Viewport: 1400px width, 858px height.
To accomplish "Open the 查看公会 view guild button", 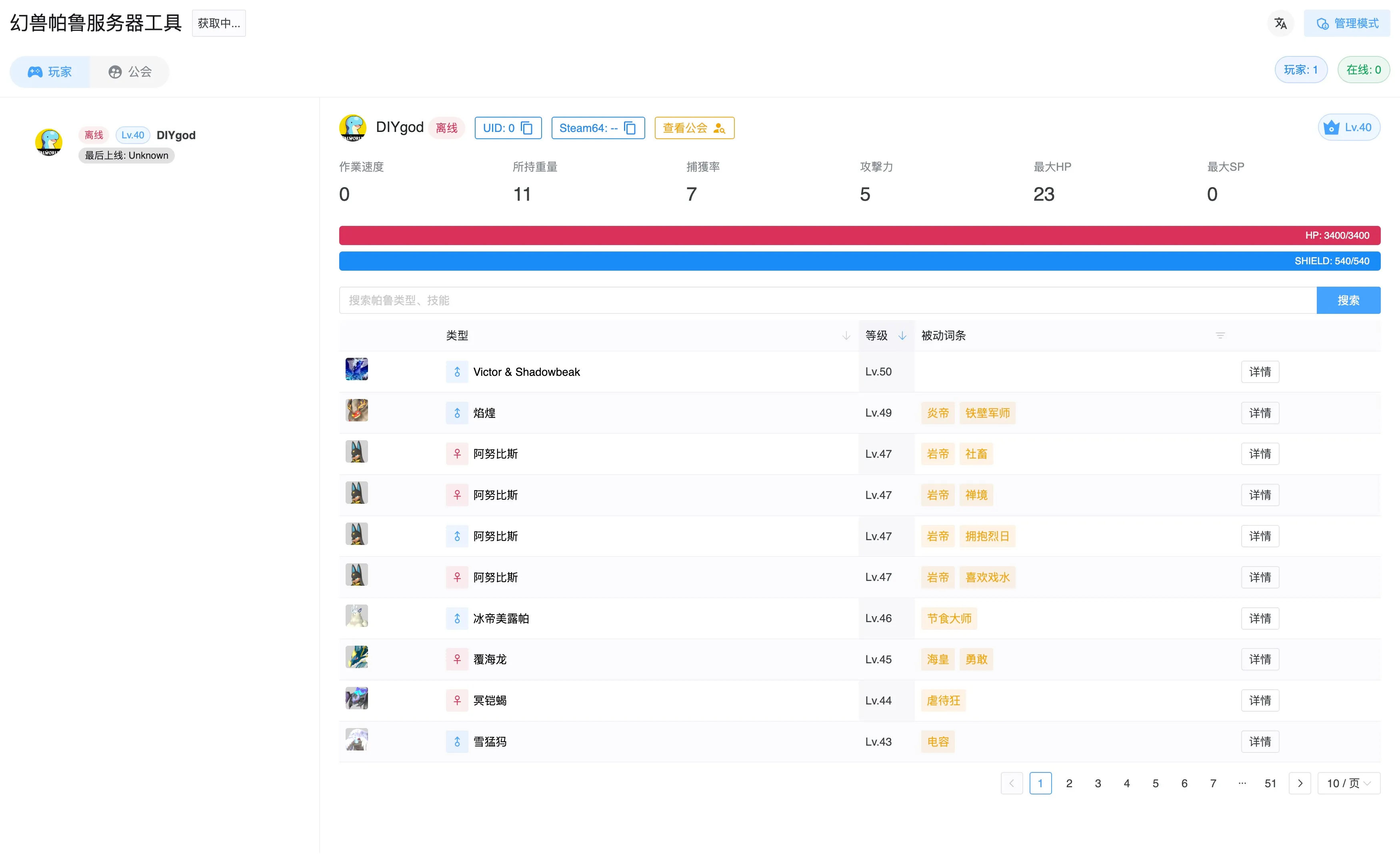I will tap(694, 128).
